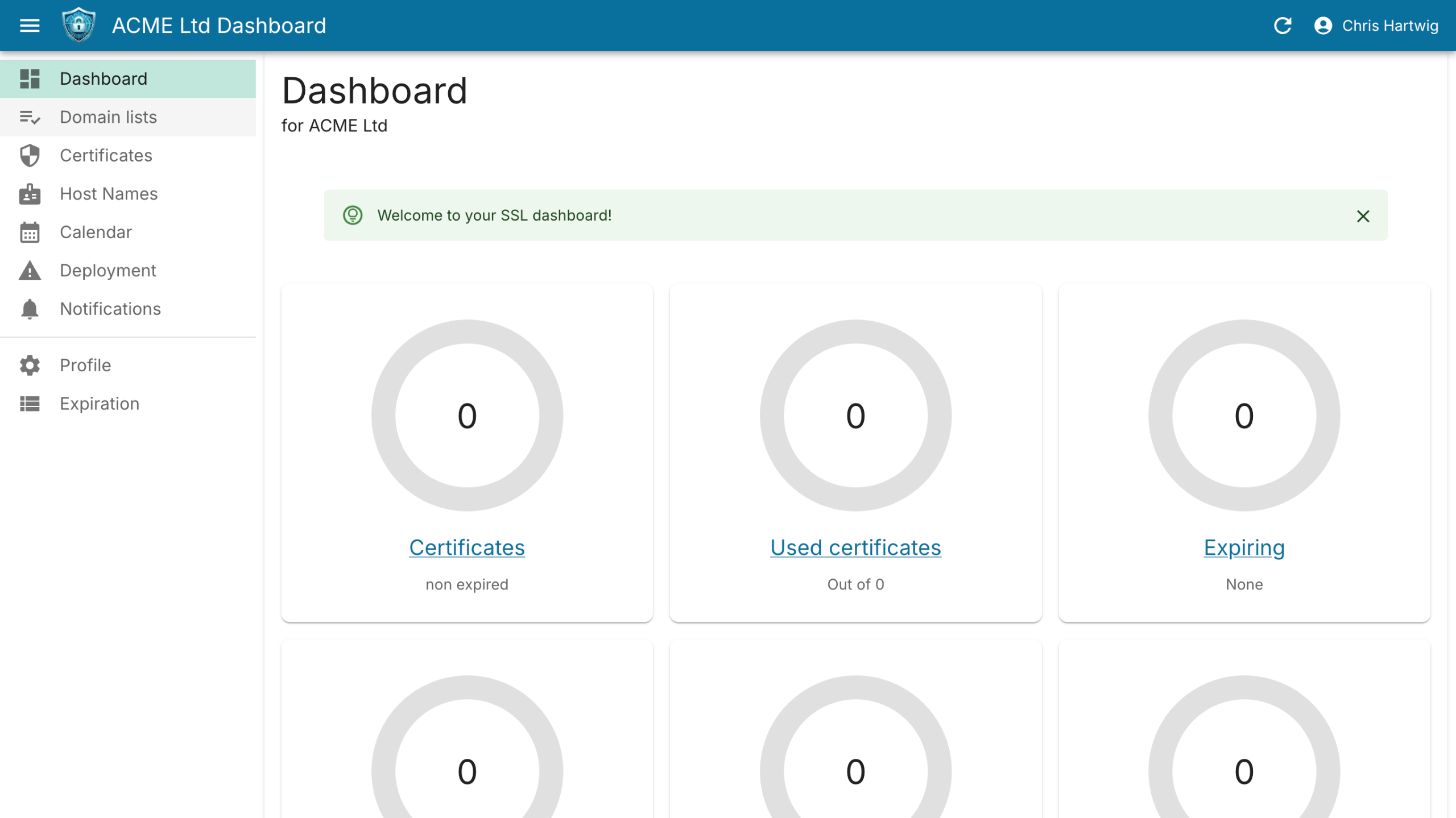Select the Host Names badge icon

[x=30, y=194]
